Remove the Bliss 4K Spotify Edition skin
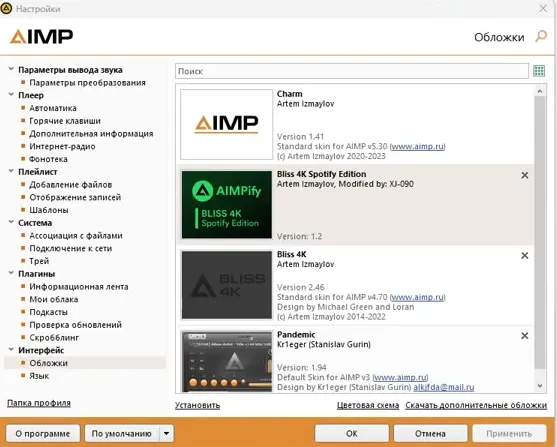Screen dimensions: 557x447 [524, 175]
